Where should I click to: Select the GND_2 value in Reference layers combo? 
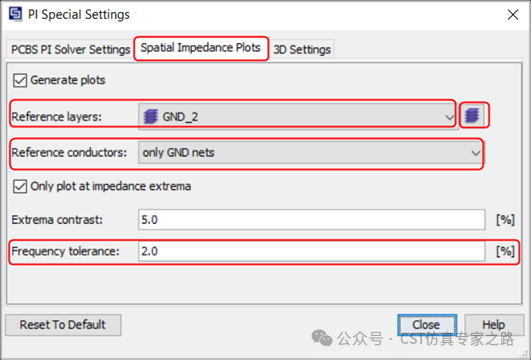tap(180, 117)
